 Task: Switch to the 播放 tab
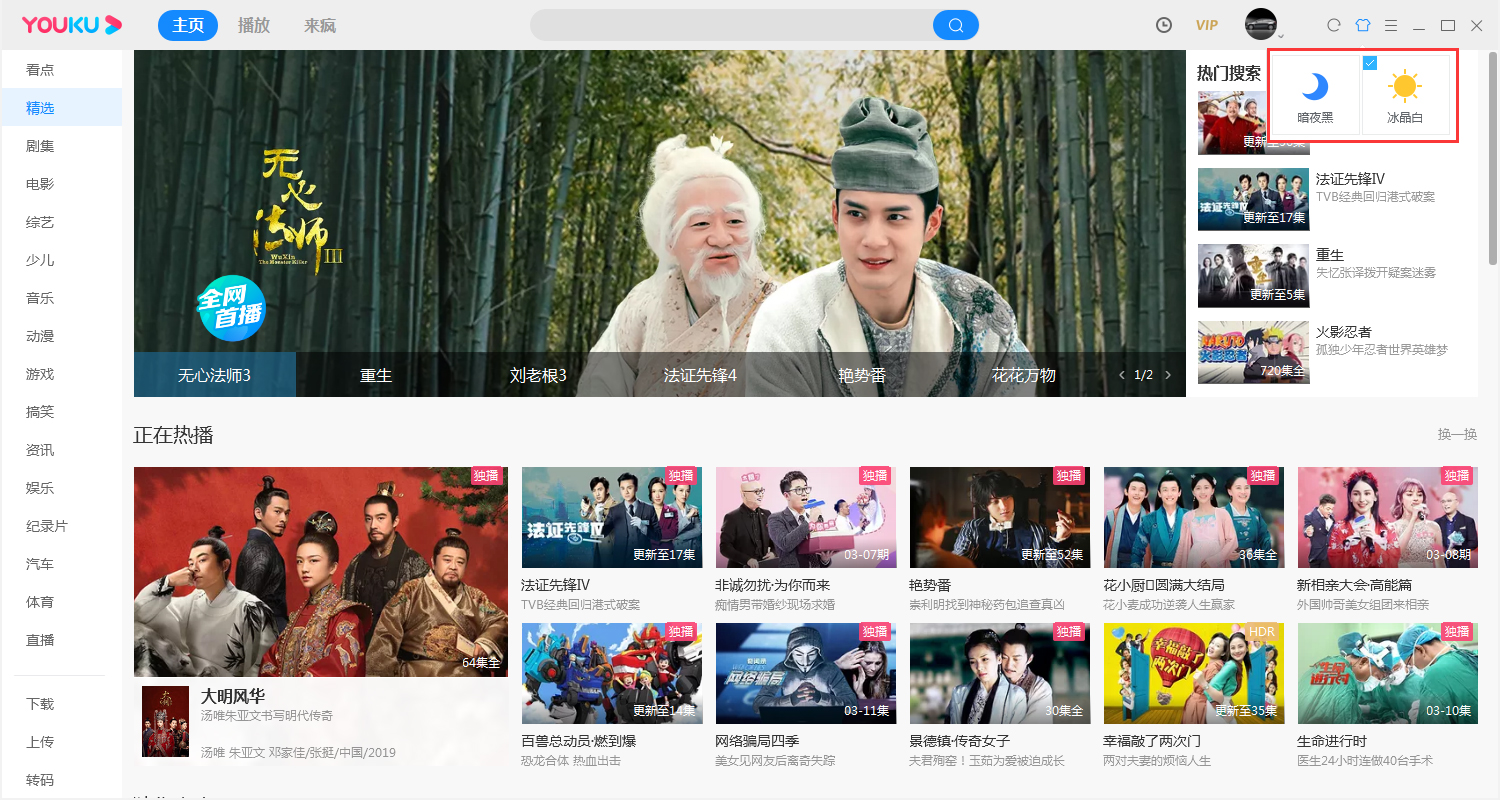click(x=254, y=25)
